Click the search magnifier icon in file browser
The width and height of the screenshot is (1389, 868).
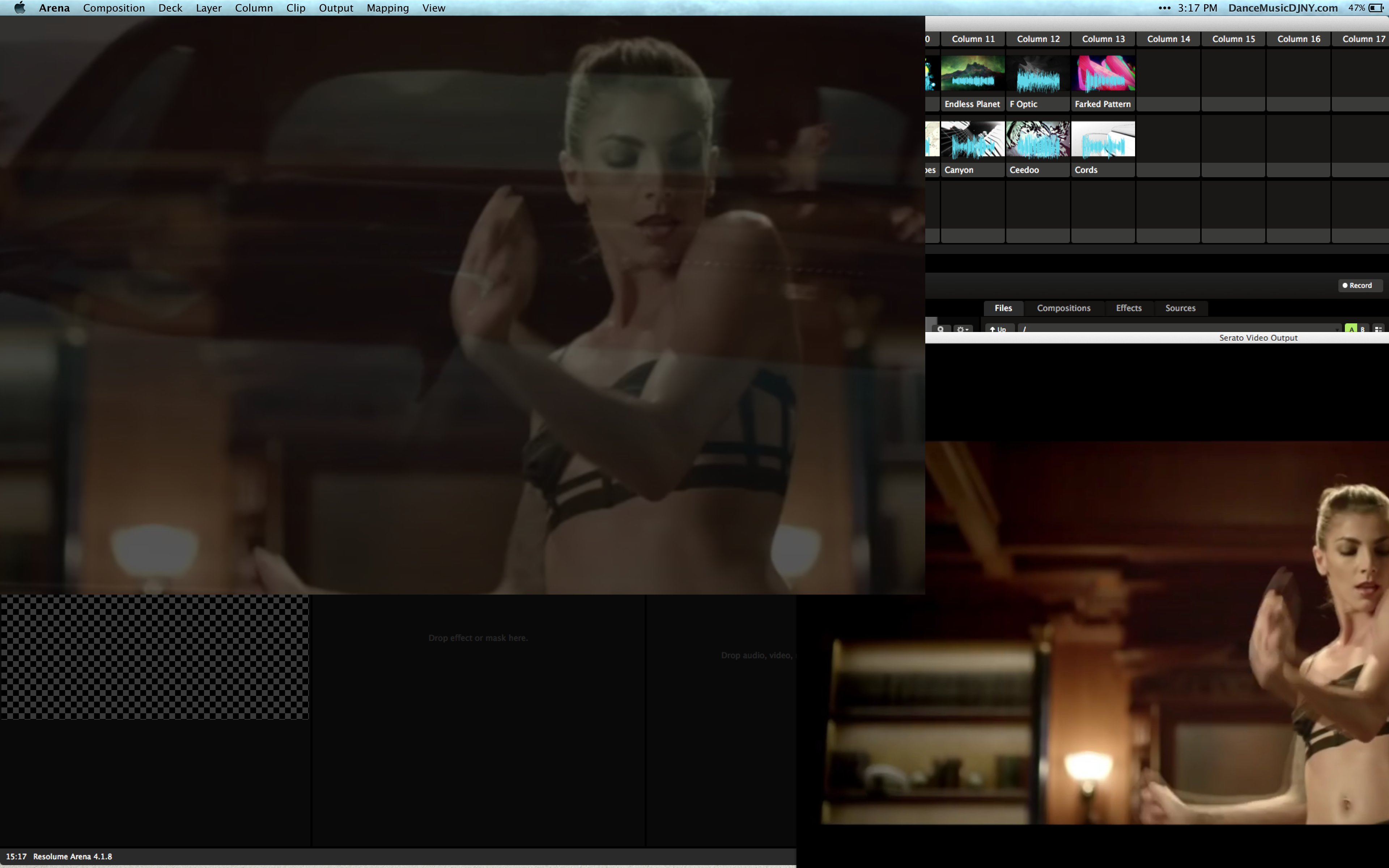click(940, 329)
